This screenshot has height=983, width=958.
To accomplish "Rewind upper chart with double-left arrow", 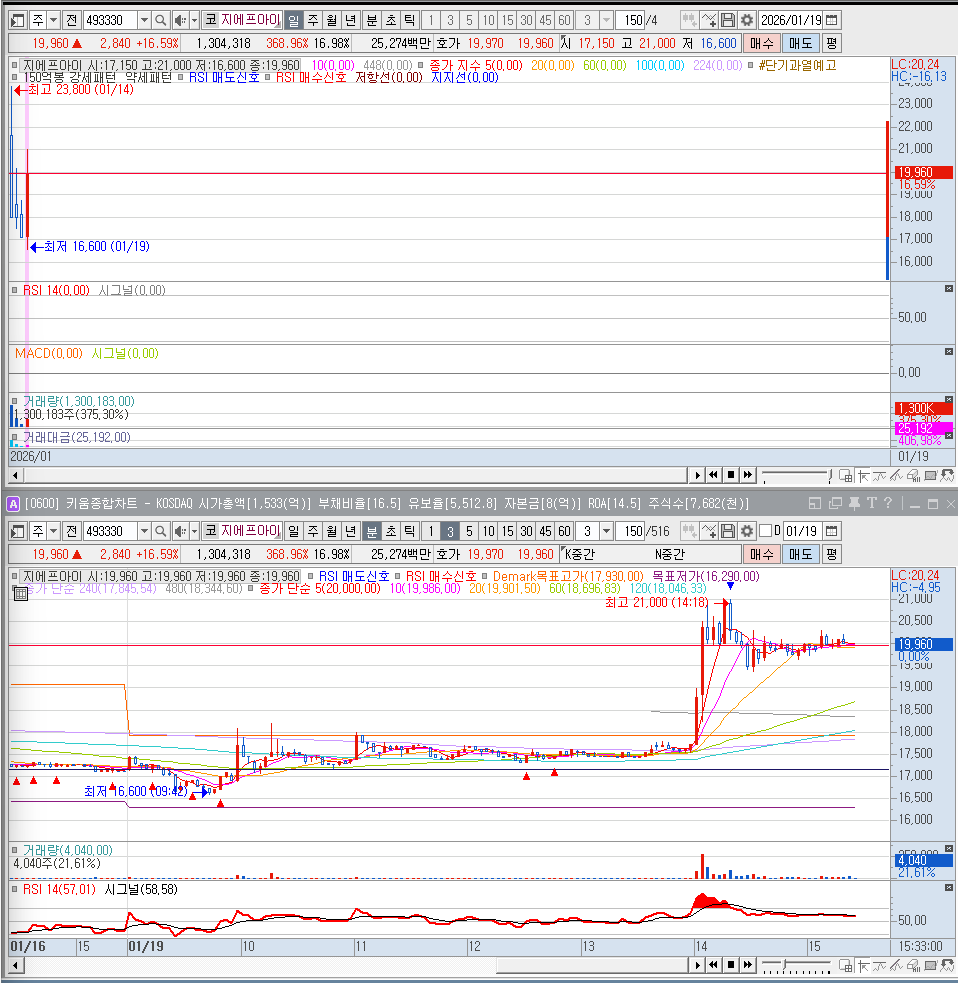I will click(x=713, y=475).
